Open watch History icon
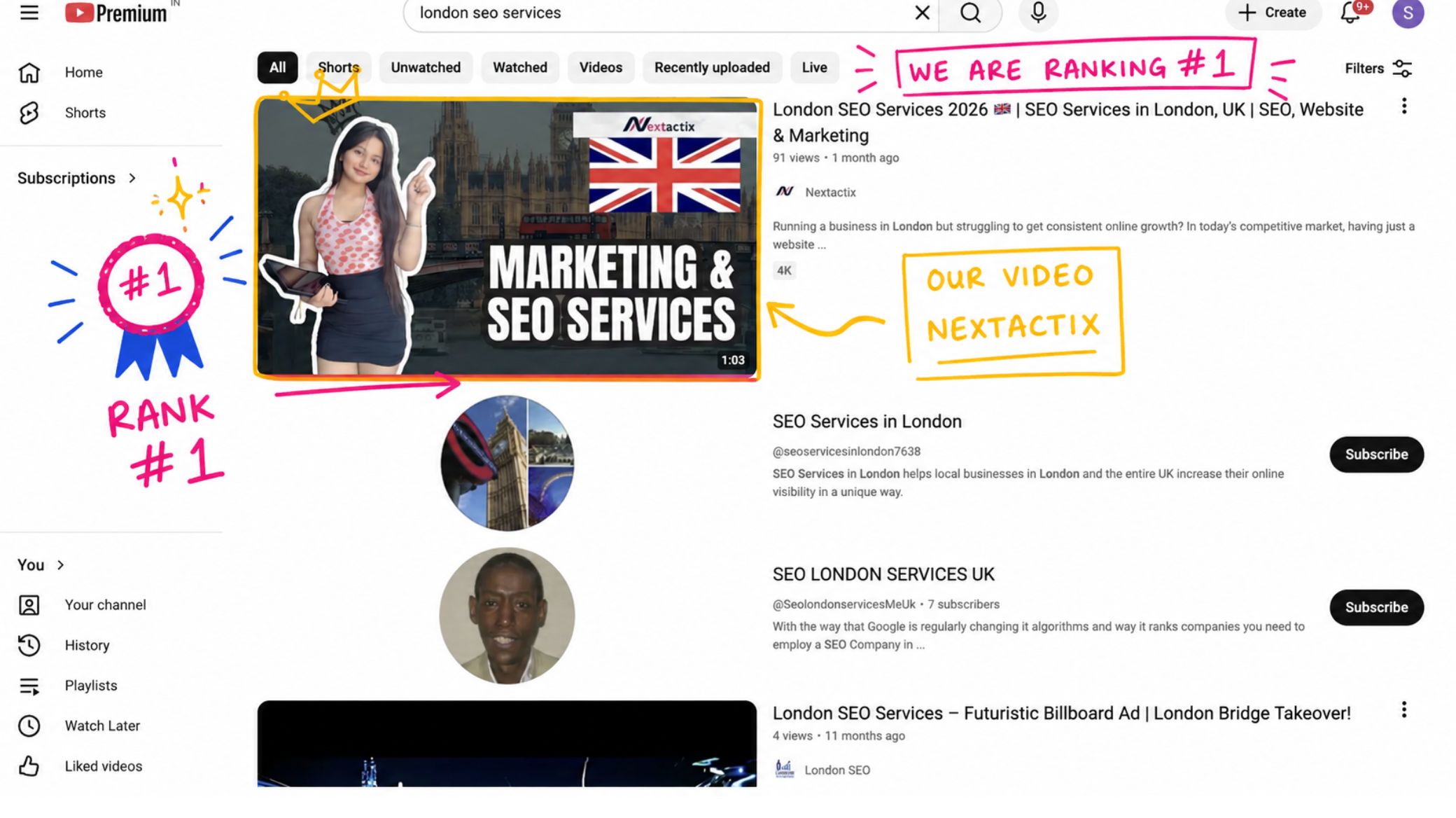The image size is (1456, 818). [29, 645]
